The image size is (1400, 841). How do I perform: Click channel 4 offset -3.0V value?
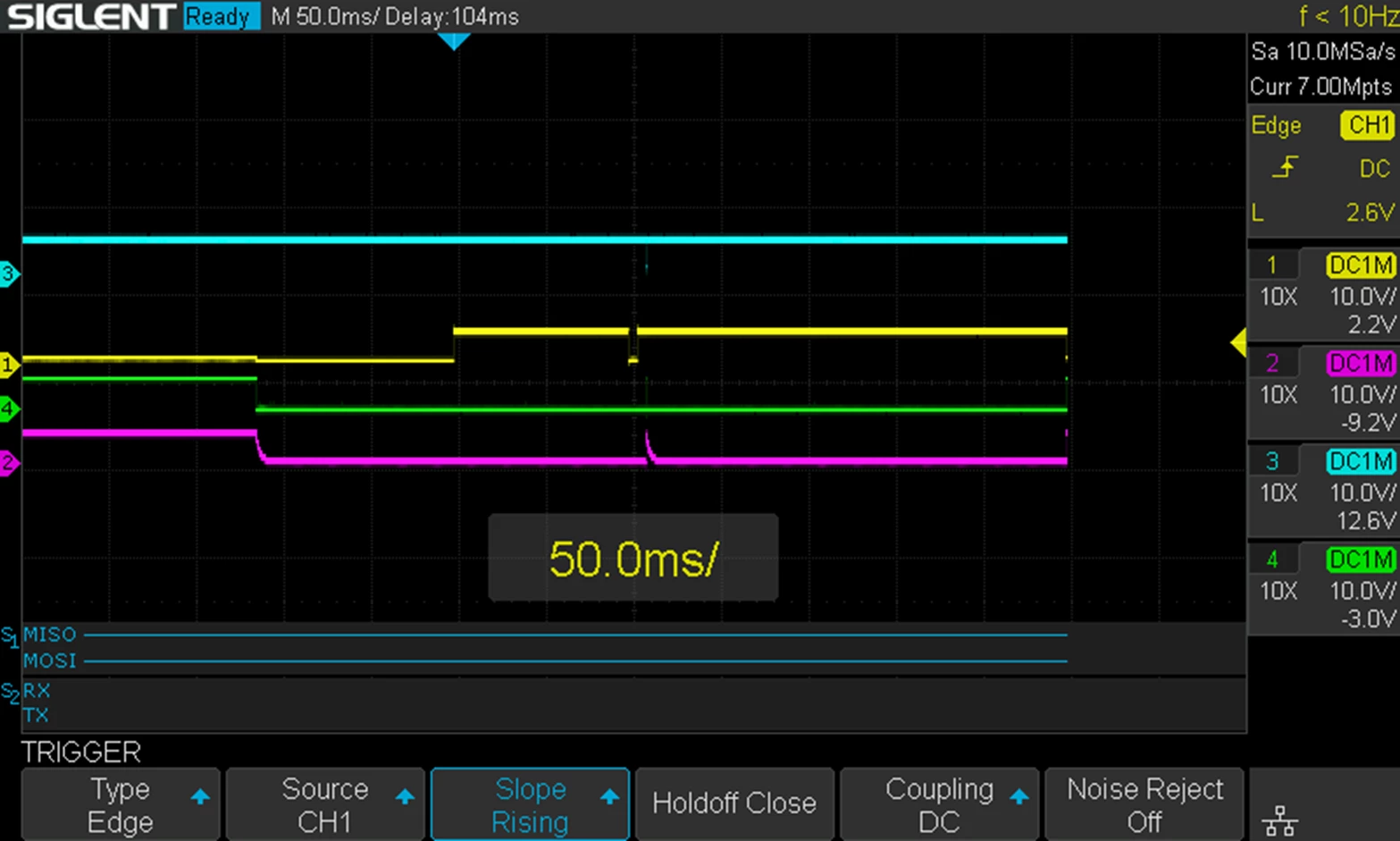click(x=1368, y=618)
